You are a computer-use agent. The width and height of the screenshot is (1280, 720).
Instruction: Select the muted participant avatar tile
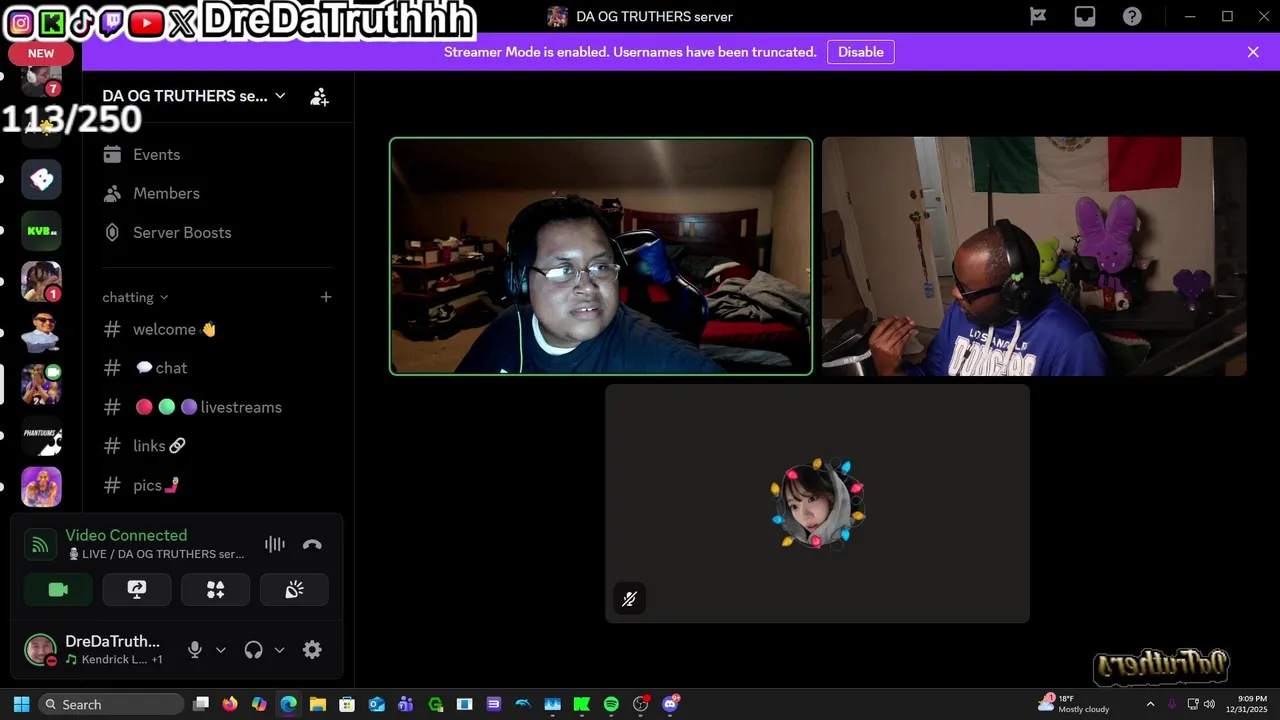tap(817, 504)
